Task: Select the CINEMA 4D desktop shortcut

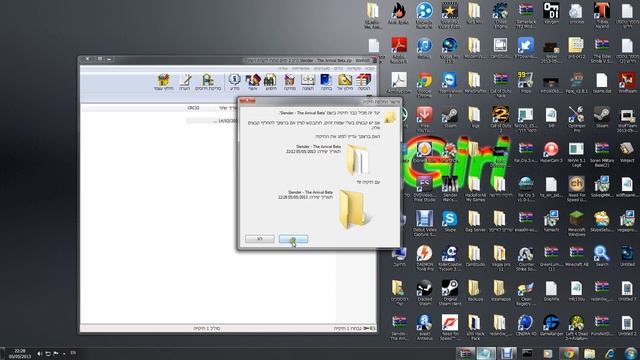Action: (x=525, y=325)
